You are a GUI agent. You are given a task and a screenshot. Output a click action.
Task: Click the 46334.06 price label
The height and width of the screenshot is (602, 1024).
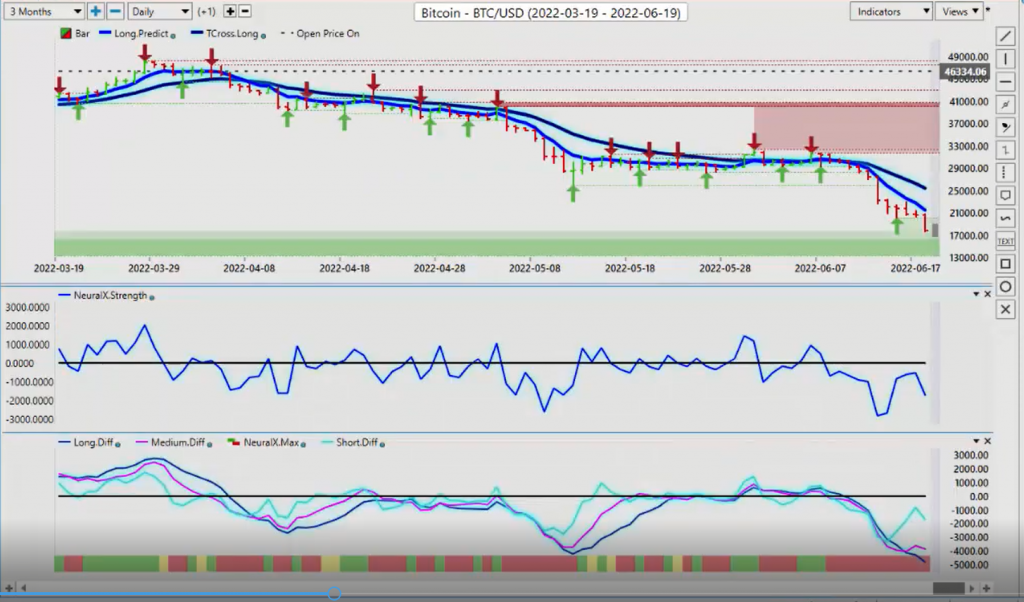(964, 72)
